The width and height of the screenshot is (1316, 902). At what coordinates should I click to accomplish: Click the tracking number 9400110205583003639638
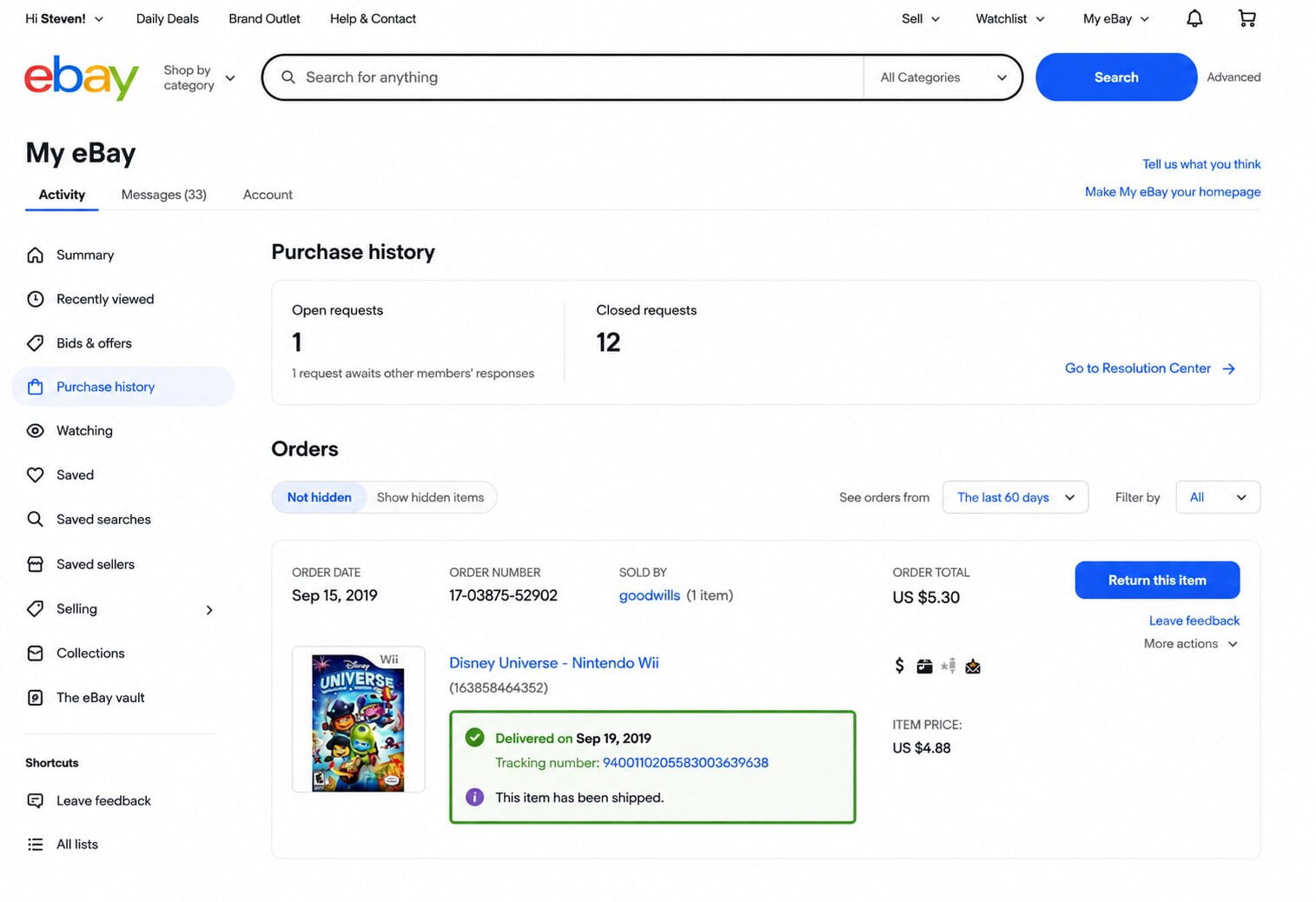coord(685,763)
